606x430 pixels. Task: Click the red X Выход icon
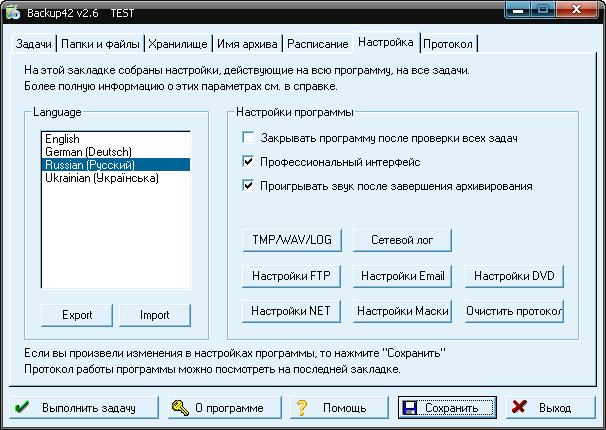tap(518, 408)
